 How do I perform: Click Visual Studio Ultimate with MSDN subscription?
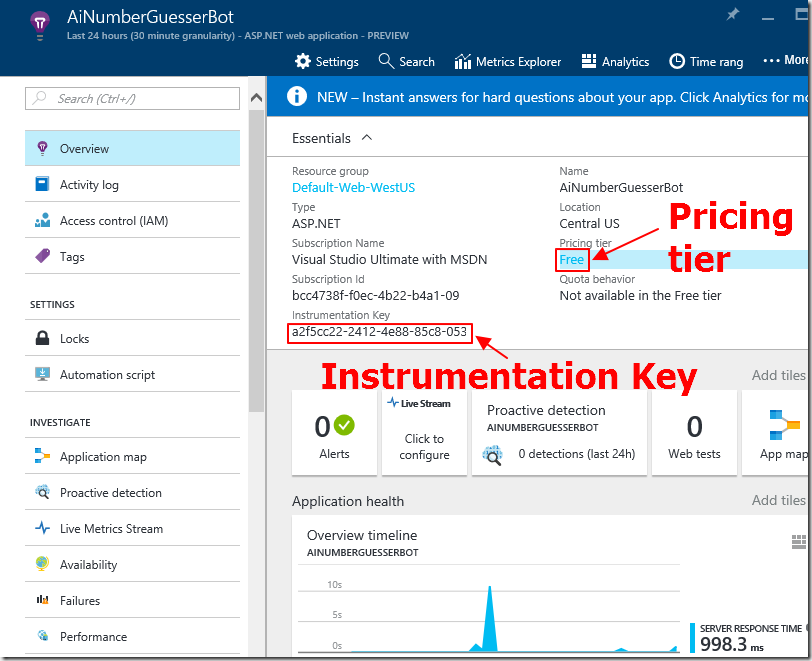389,260
